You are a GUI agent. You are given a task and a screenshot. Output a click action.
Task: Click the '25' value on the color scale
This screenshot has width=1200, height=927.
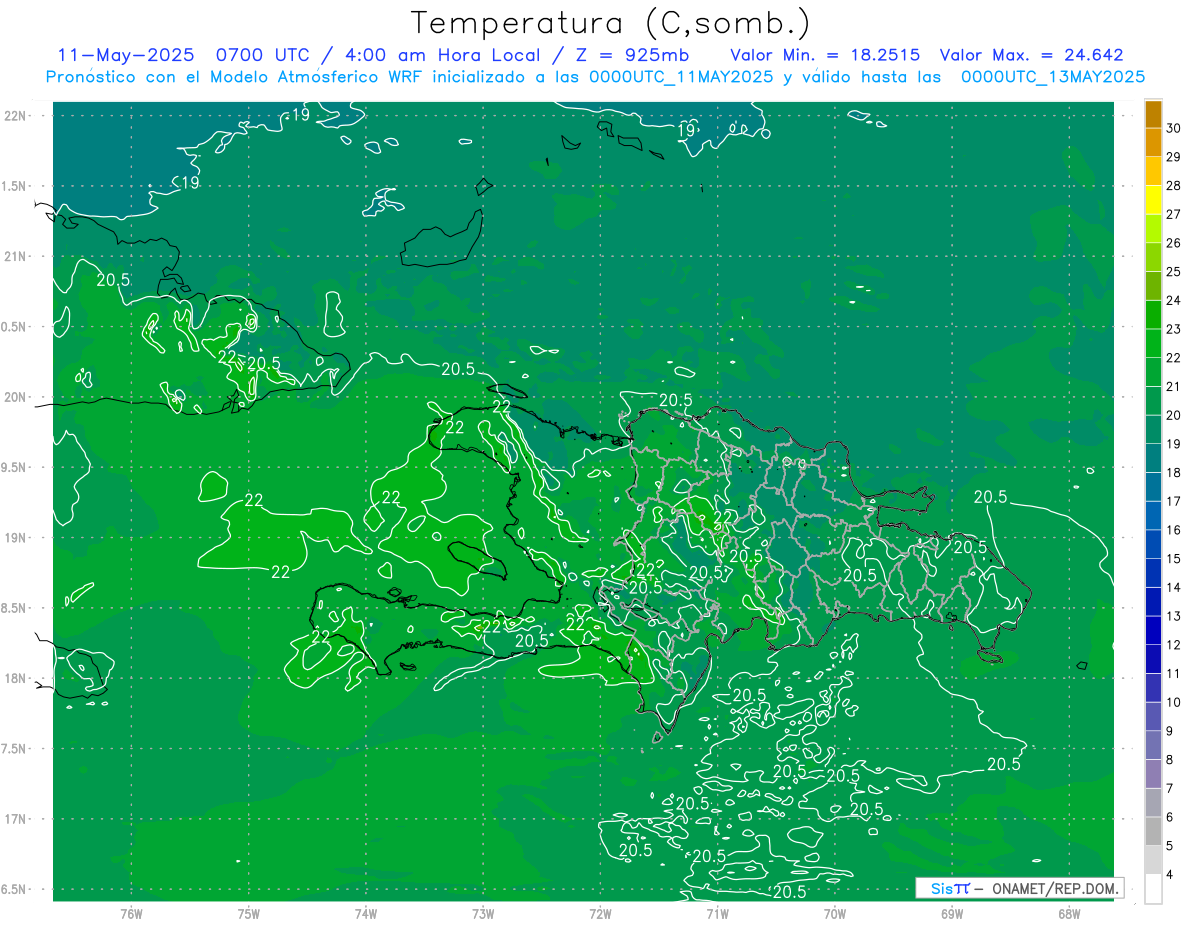point(1174,272)
